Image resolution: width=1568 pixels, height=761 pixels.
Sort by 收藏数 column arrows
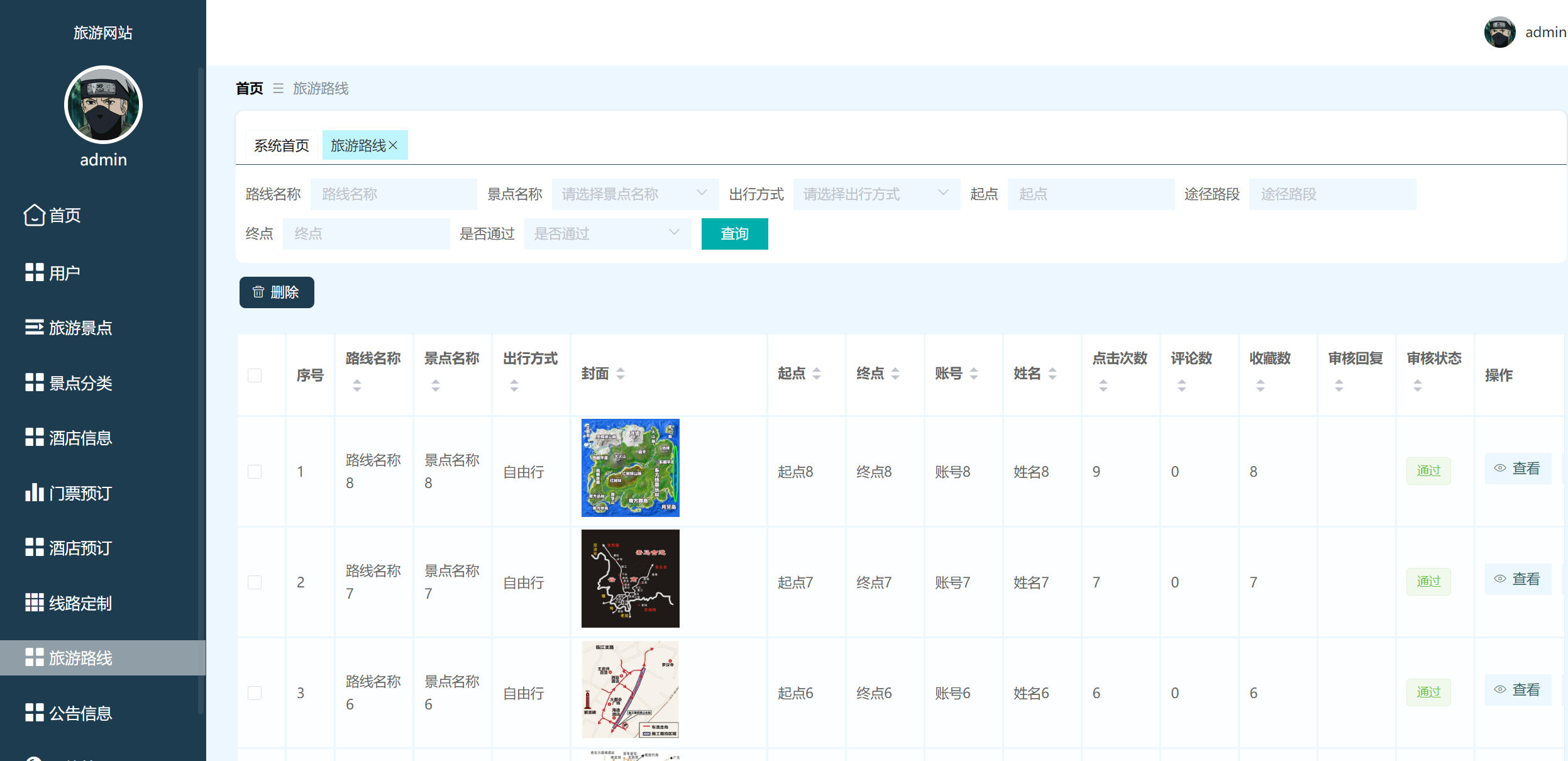[x=1261, y=386]
